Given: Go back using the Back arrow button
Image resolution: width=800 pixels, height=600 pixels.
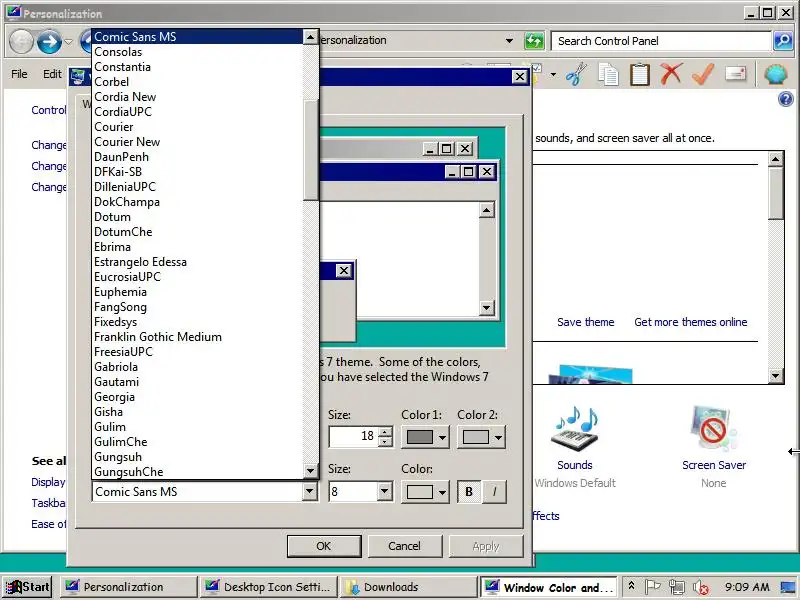Looking at the screenshot, I should (x=21, y=41).
